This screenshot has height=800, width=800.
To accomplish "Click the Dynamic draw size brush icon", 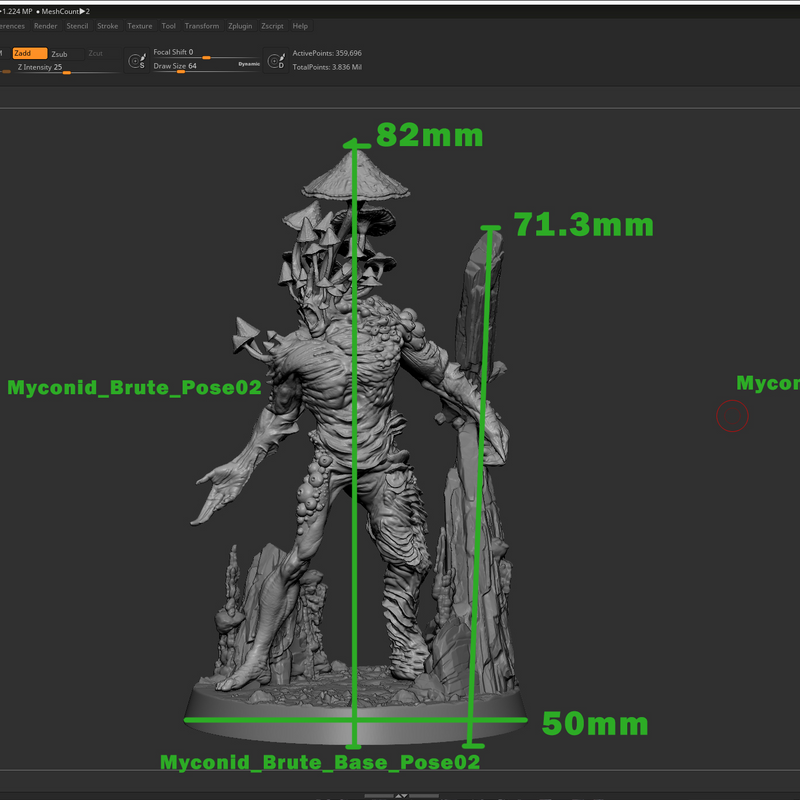I will pyautogui.click(x=276, y=61).
